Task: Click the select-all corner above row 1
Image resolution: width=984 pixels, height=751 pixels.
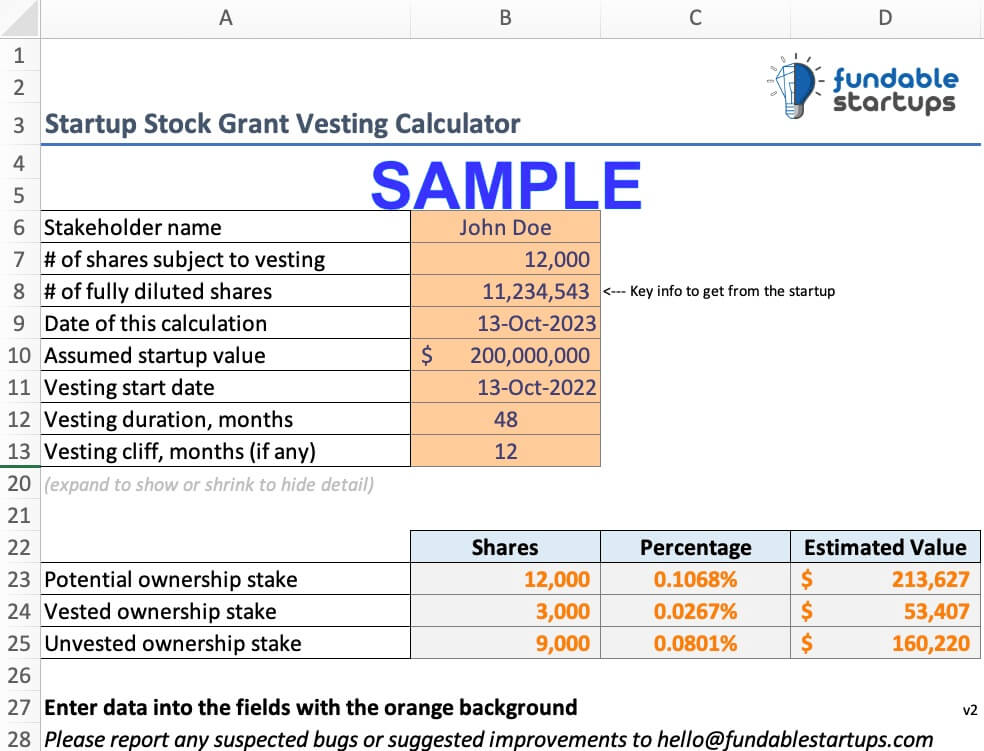Action: (x=19, y=16)
